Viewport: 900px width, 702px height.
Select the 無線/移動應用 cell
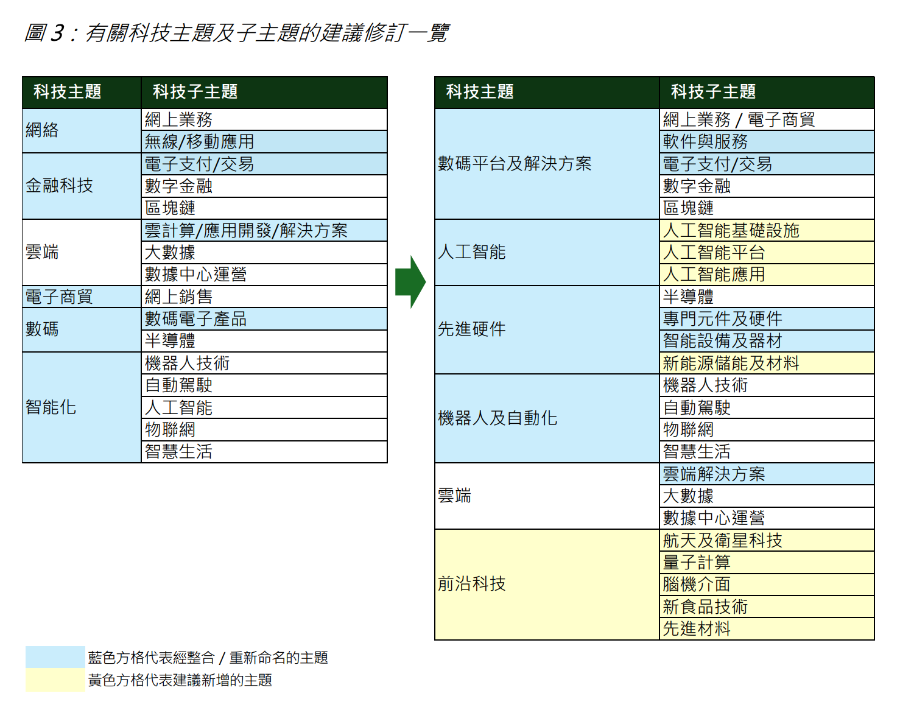(265, 142)
